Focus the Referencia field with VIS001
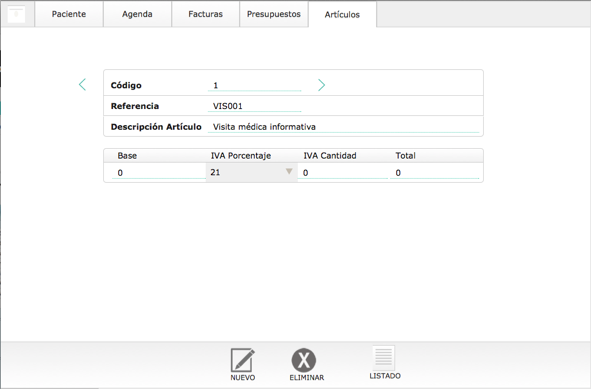Screen dimensions: 591x389 point(254,106)
